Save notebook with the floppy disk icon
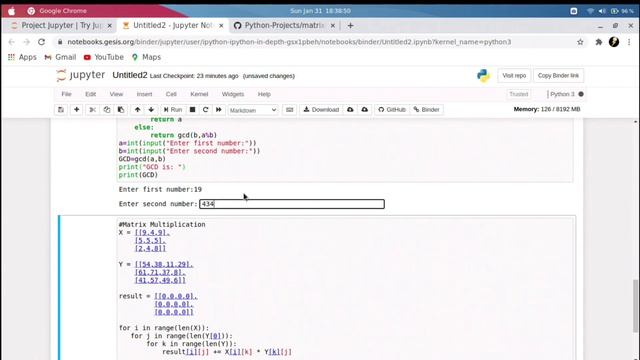The height and width of the screenshot is (360, 640). [x=61, y=110]
